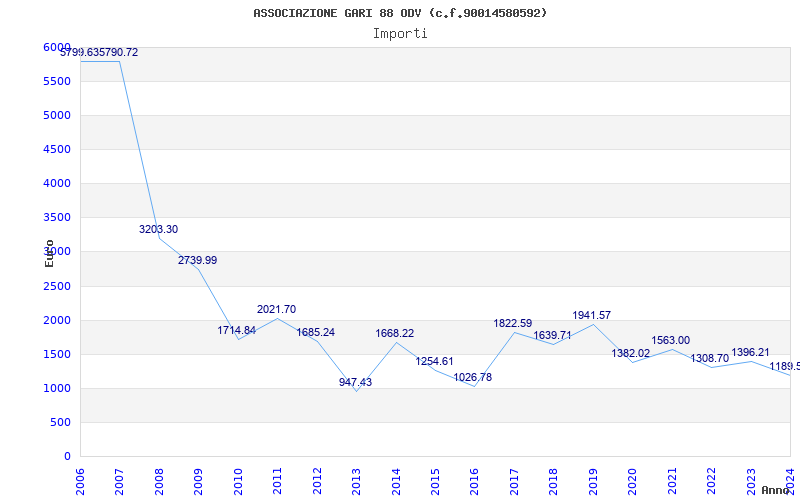Viewport: 800px width, 500px height.
Task: Click the 2013 x-axis year label
Action: tap(356, 482)
